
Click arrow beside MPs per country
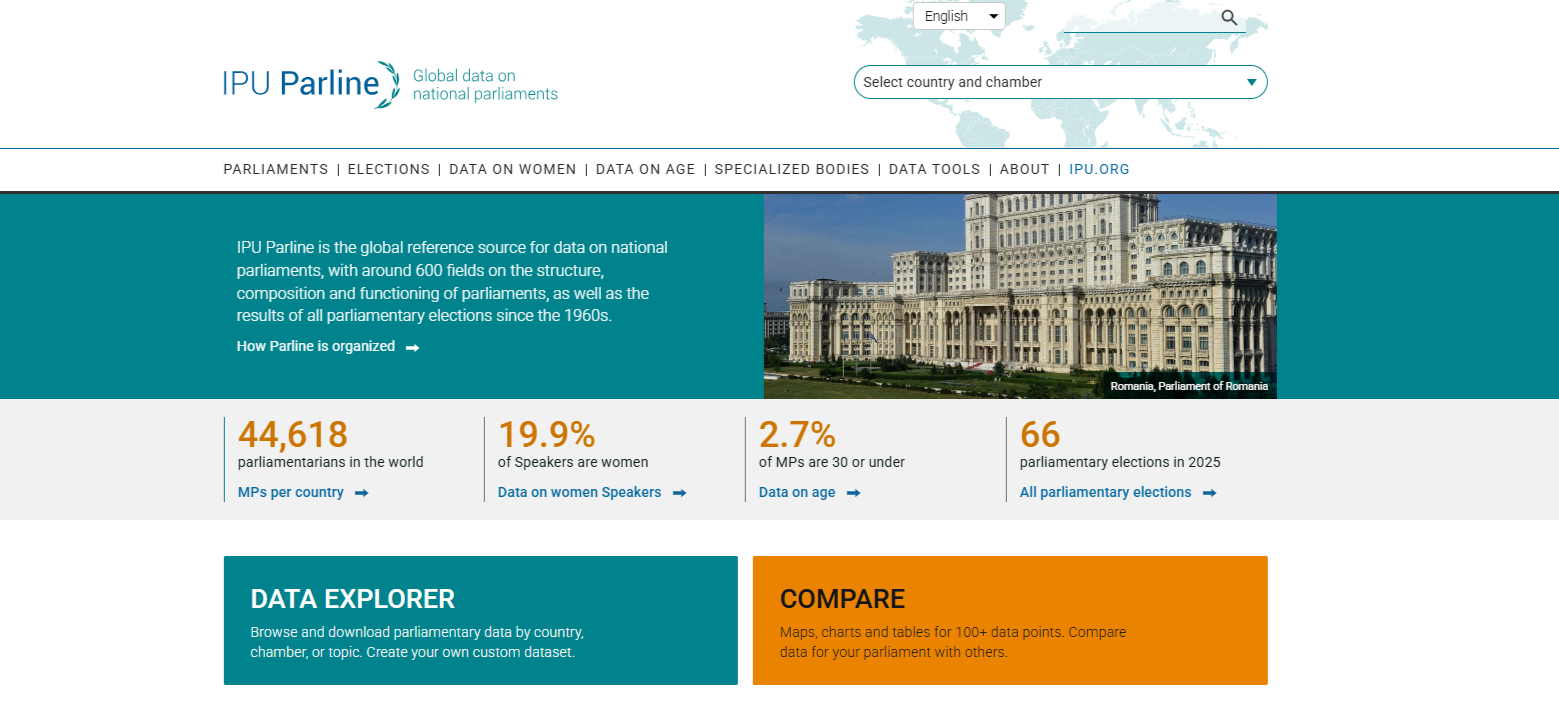(361, 493)
